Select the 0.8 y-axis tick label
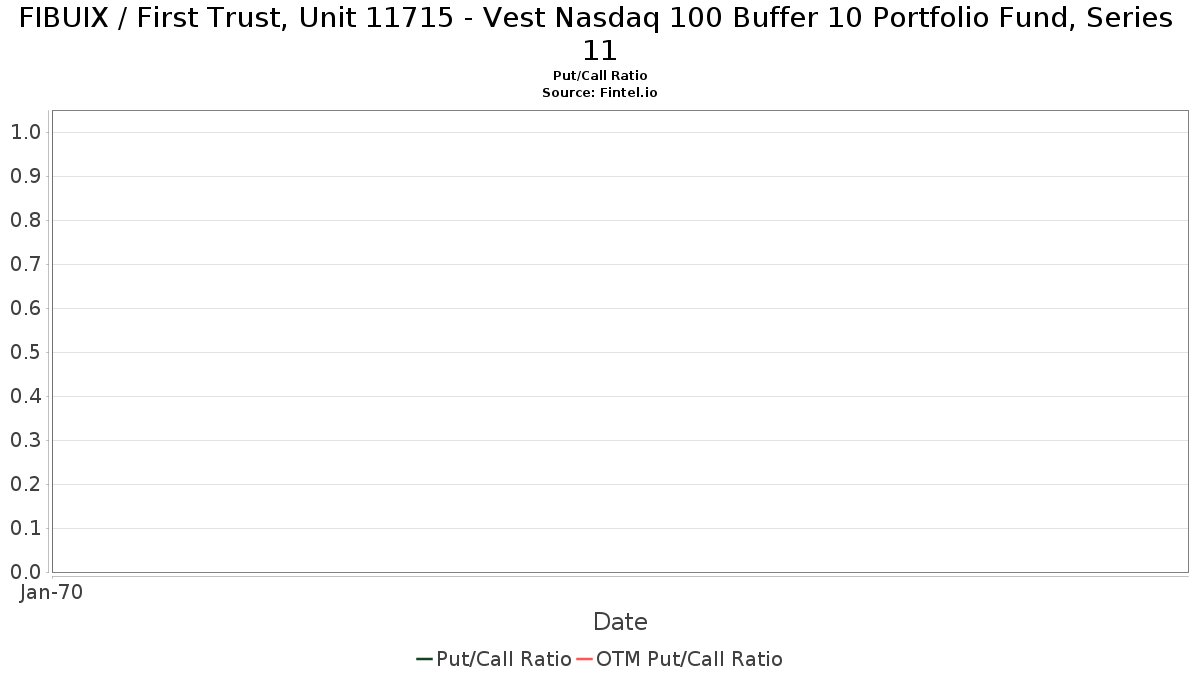This screenshot has width=1200, height=675. (25, 220)
